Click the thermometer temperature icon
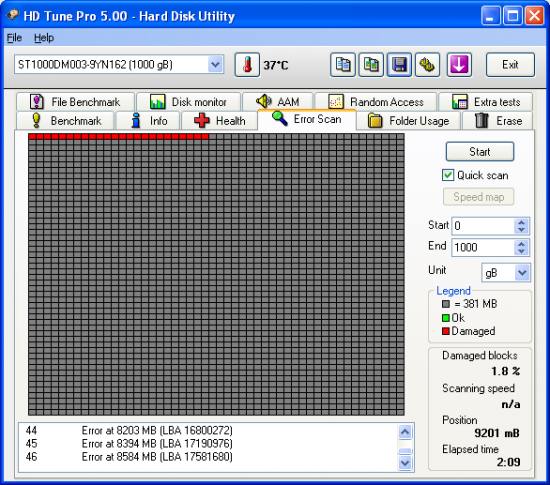This screenshot has width=550, height=485. (247, 65)
